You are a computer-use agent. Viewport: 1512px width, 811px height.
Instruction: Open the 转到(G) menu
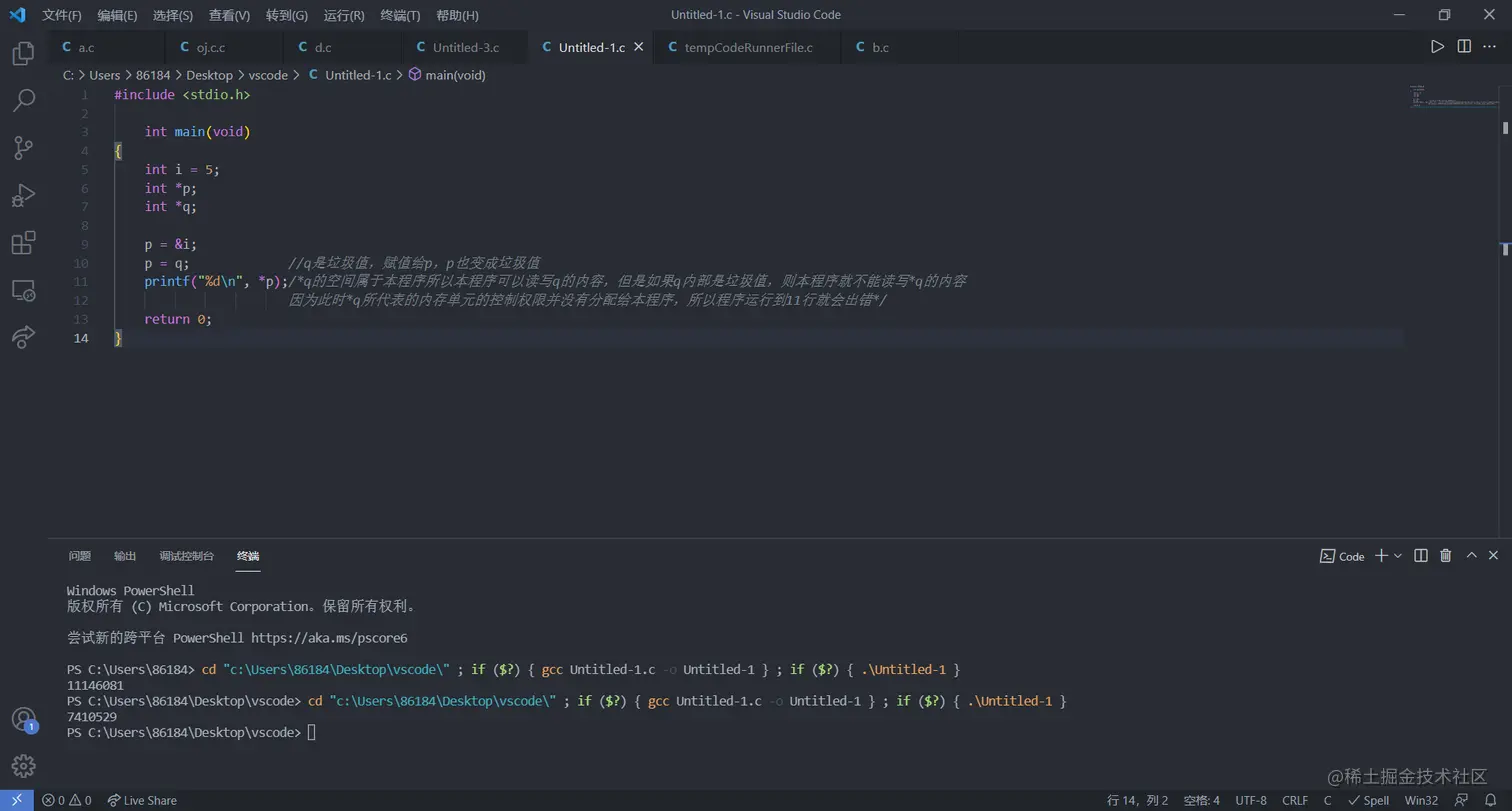pyautogui.click(x=287, y=15)
